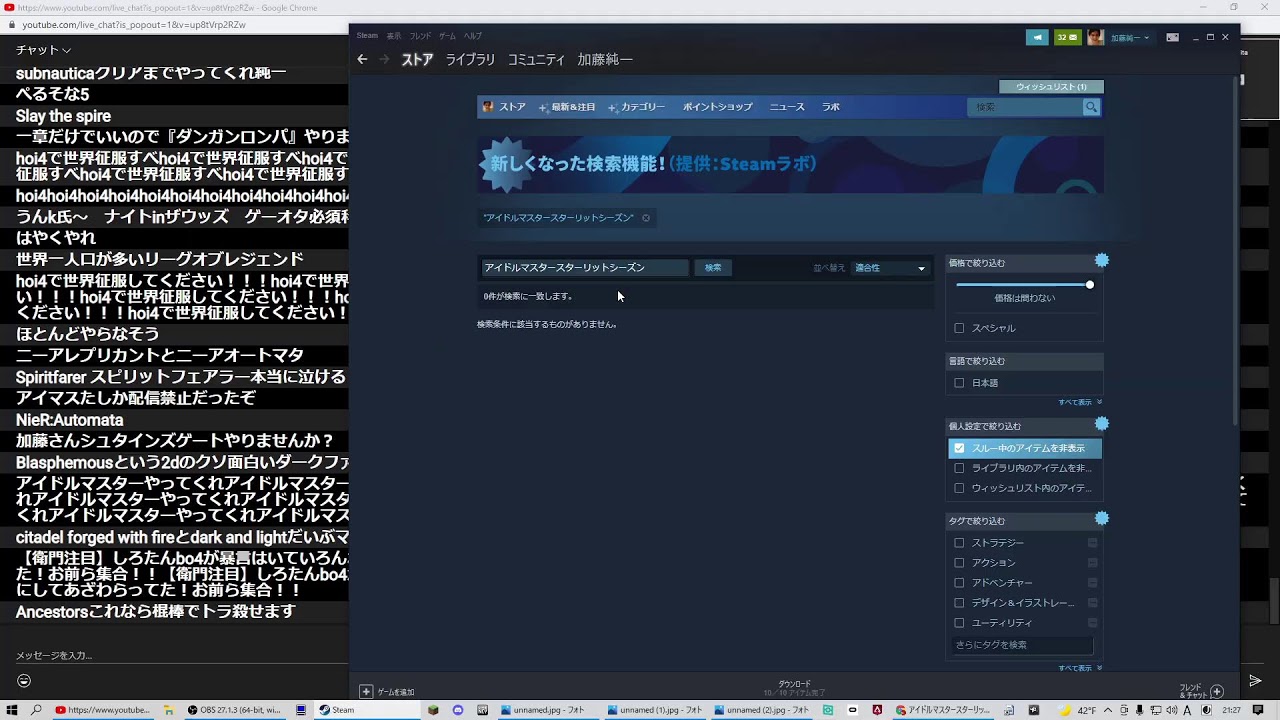1280x720 pixels.
Task: Focus the さらにタグを検索 tag search field
Action: [x=1021, y=645]
